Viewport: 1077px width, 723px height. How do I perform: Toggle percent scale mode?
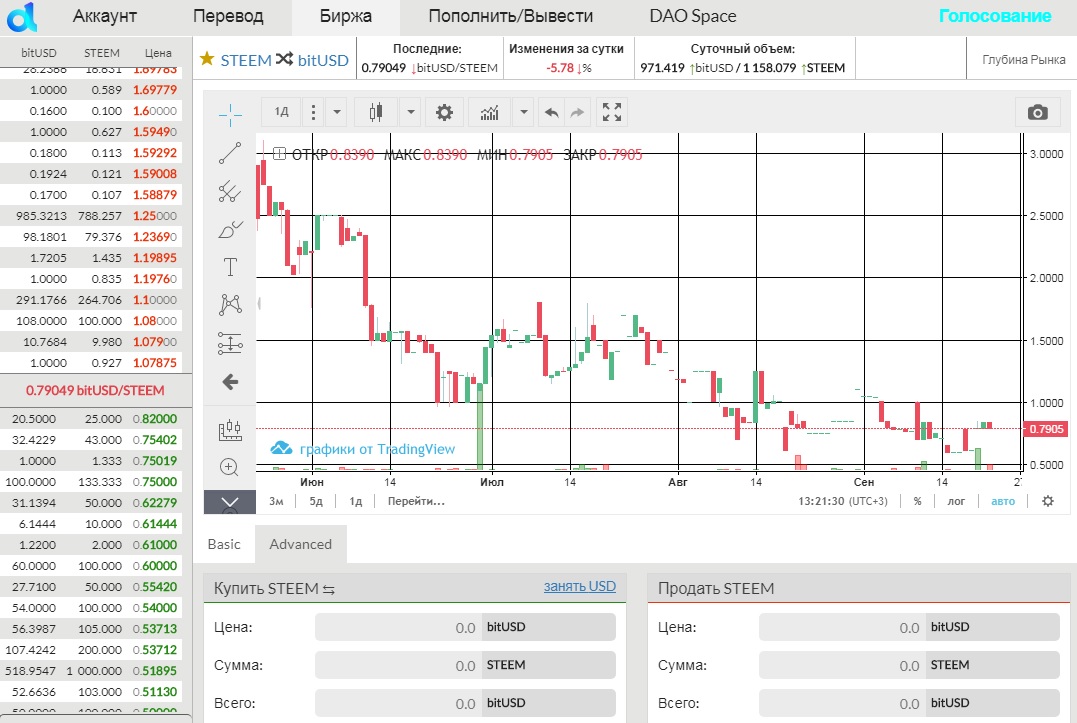tap(917, 501)
